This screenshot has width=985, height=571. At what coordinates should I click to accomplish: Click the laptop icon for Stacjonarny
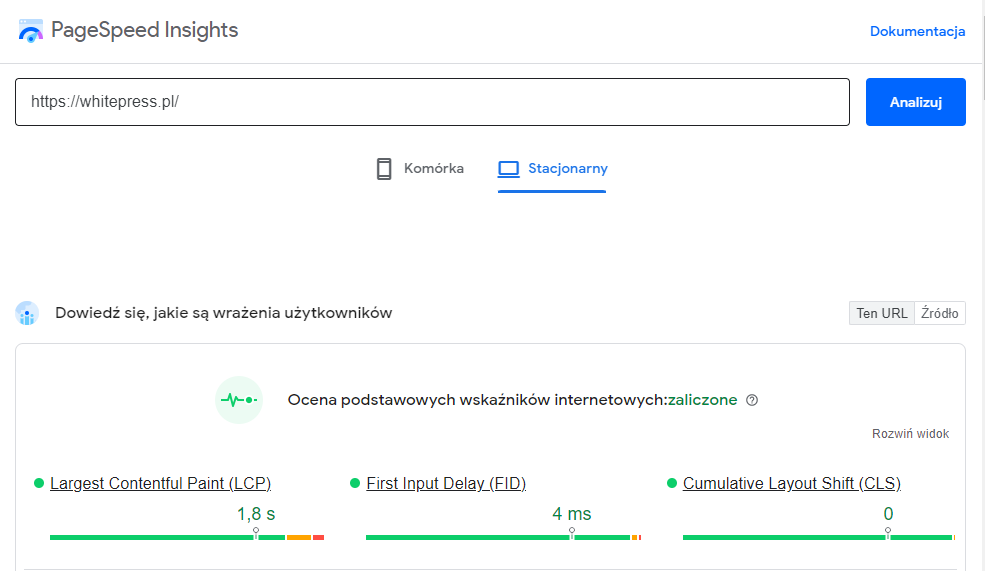508,169
